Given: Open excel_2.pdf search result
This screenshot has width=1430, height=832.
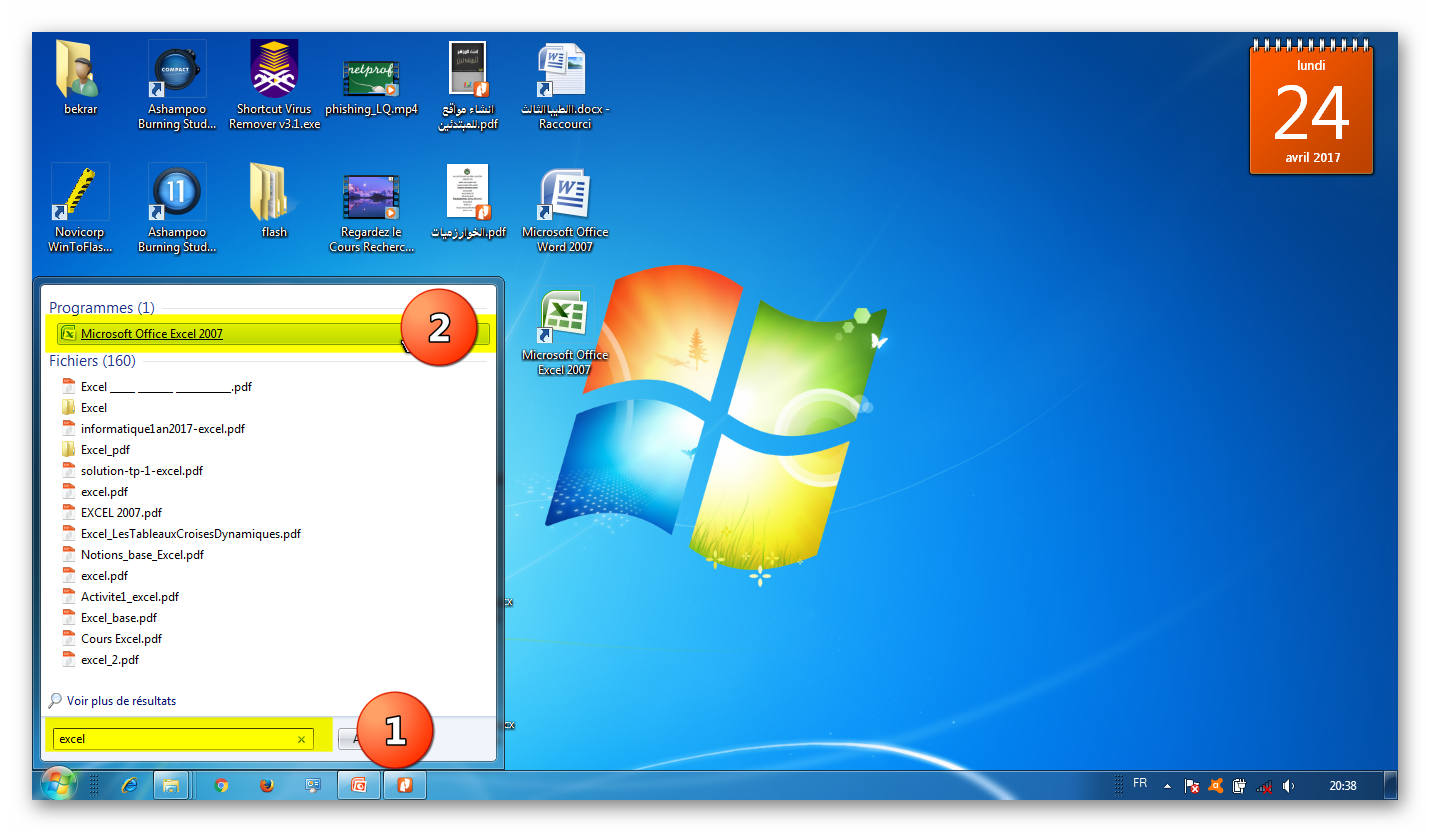Looking at the screenshot, I should point(100,660).
